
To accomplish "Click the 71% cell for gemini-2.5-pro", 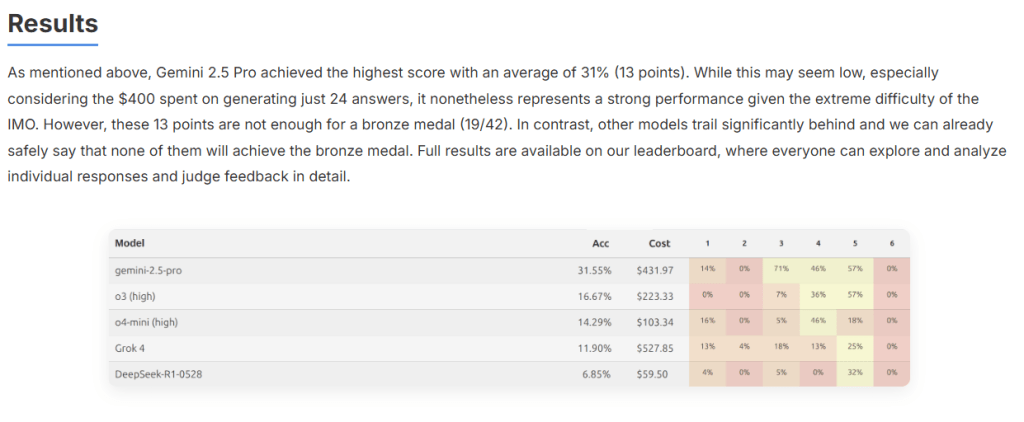I will tap(781, 270).
